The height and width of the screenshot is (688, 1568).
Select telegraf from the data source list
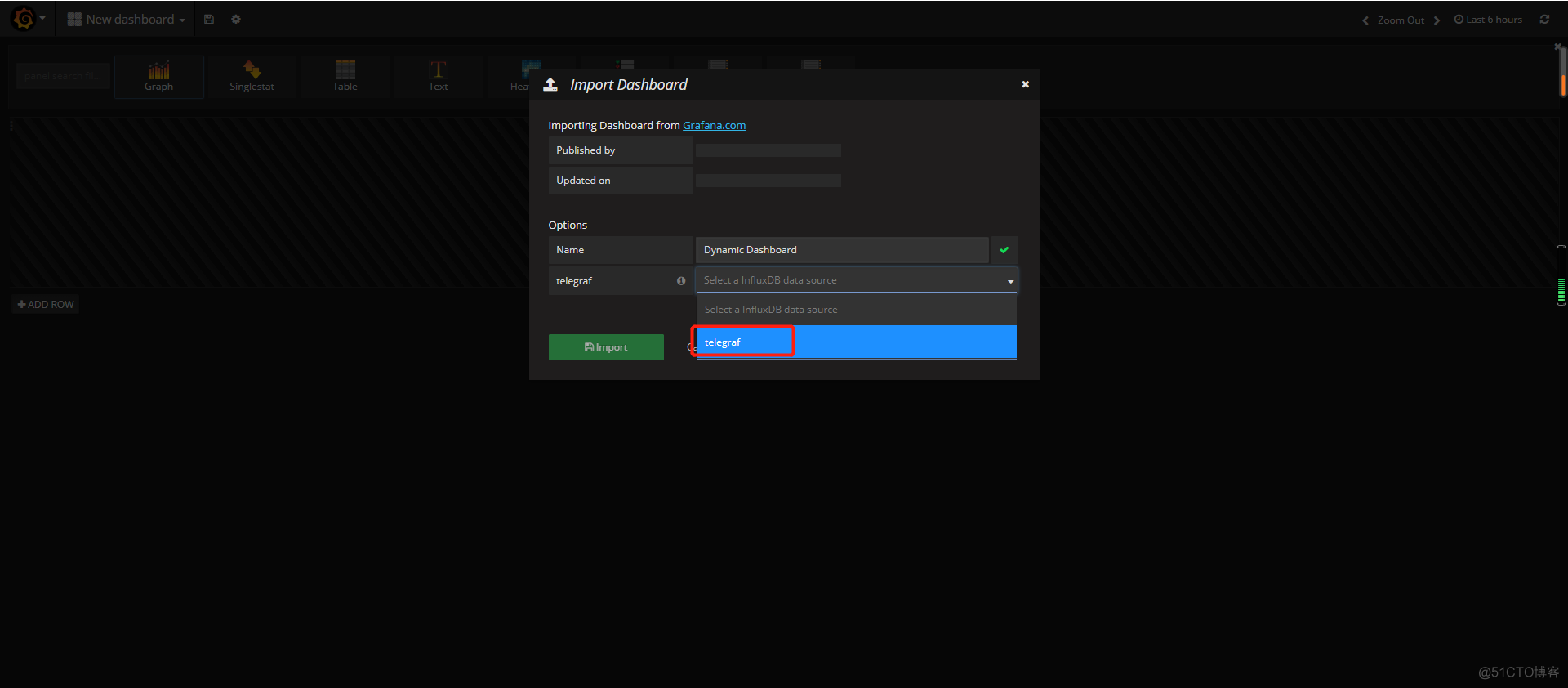click(x=857, y=342)
